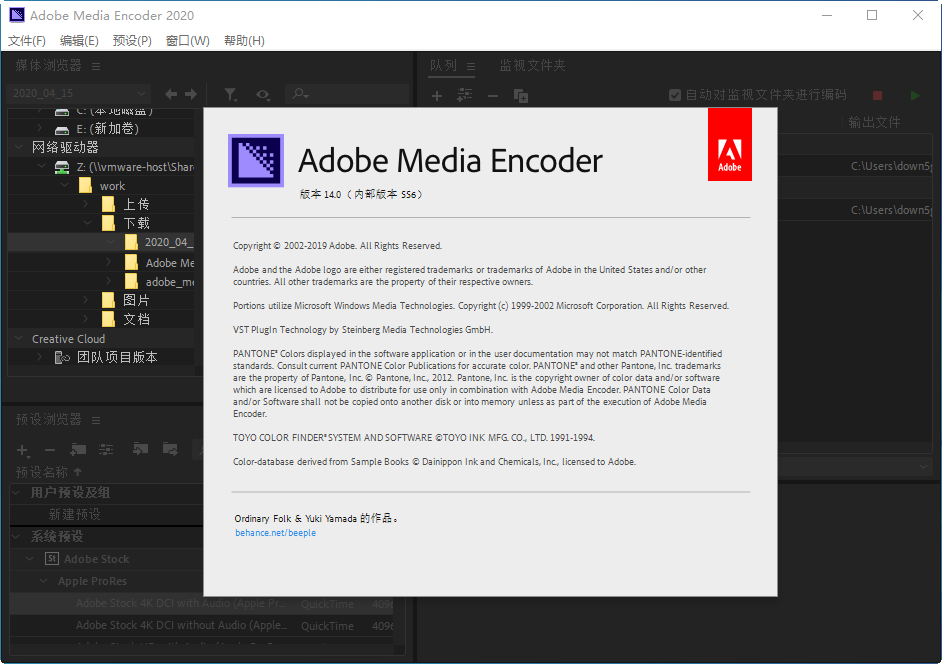The image size is (942, 664).
Task: Disable automatic encoding of watch folders
Action: click(x=675, y=94)
